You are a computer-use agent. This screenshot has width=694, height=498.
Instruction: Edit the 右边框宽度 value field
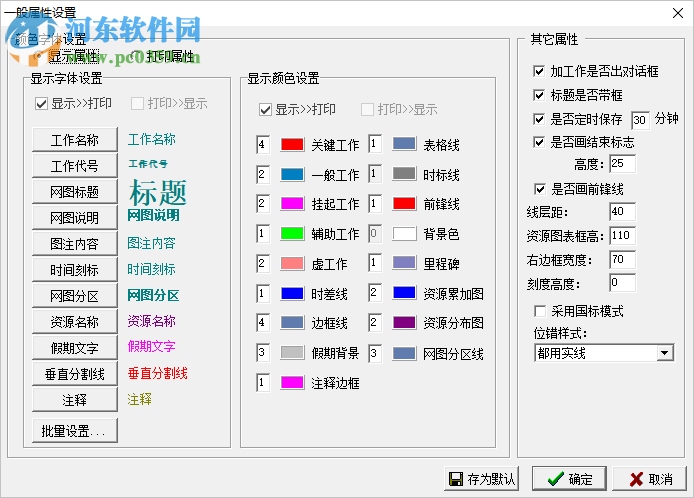[622, 259]
